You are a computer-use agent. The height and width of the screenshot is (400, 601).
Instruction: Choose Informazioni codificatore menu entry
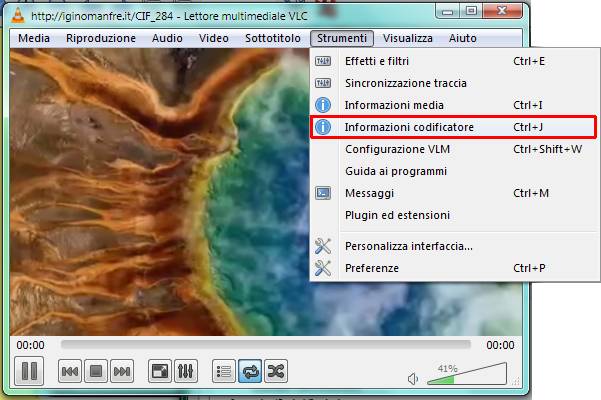click(x=453, y=127)
